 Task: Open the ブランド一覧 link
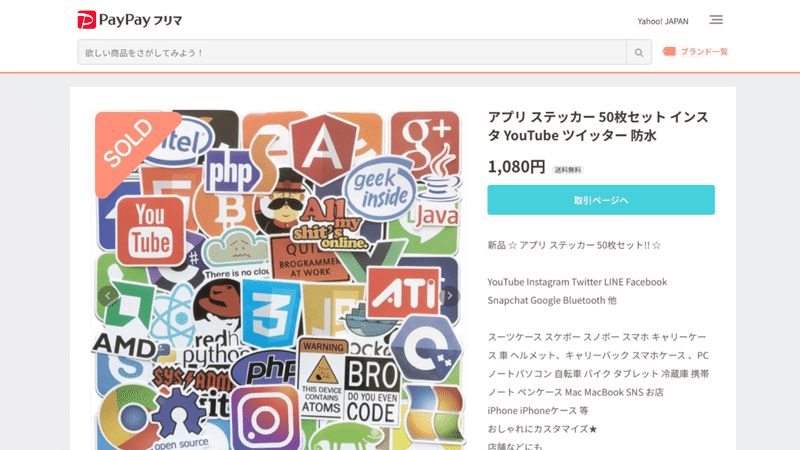coord(704,52)
